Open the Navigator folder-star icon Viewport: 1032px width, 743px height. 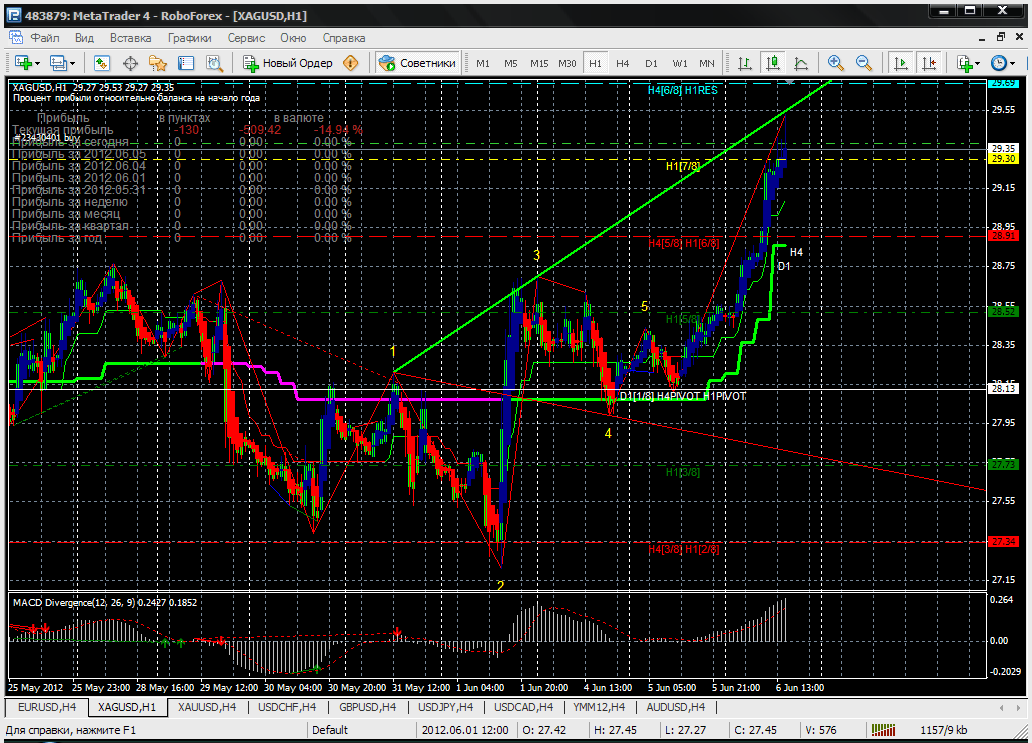pos(158,63)
